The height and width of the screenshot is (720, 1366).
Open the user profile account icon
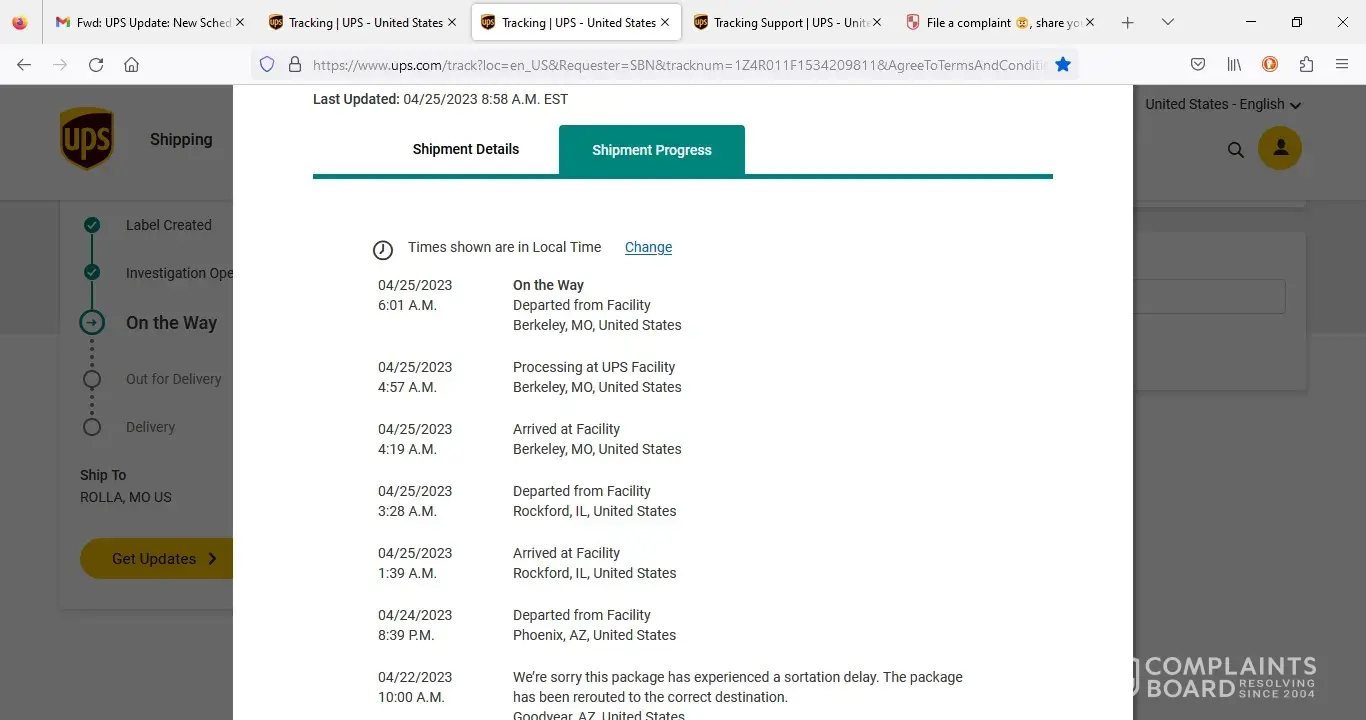click(1280, 149)
